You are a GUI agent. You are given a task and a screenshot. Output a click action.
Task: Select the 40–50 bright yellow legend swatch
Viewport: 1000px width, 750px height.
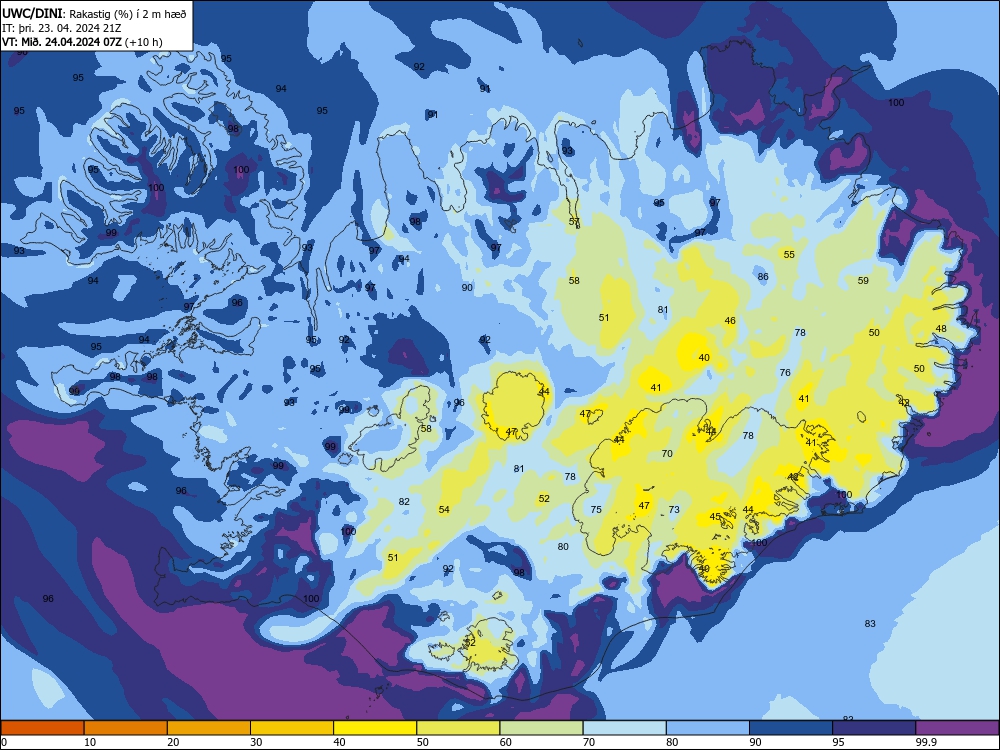click(375, 728)
